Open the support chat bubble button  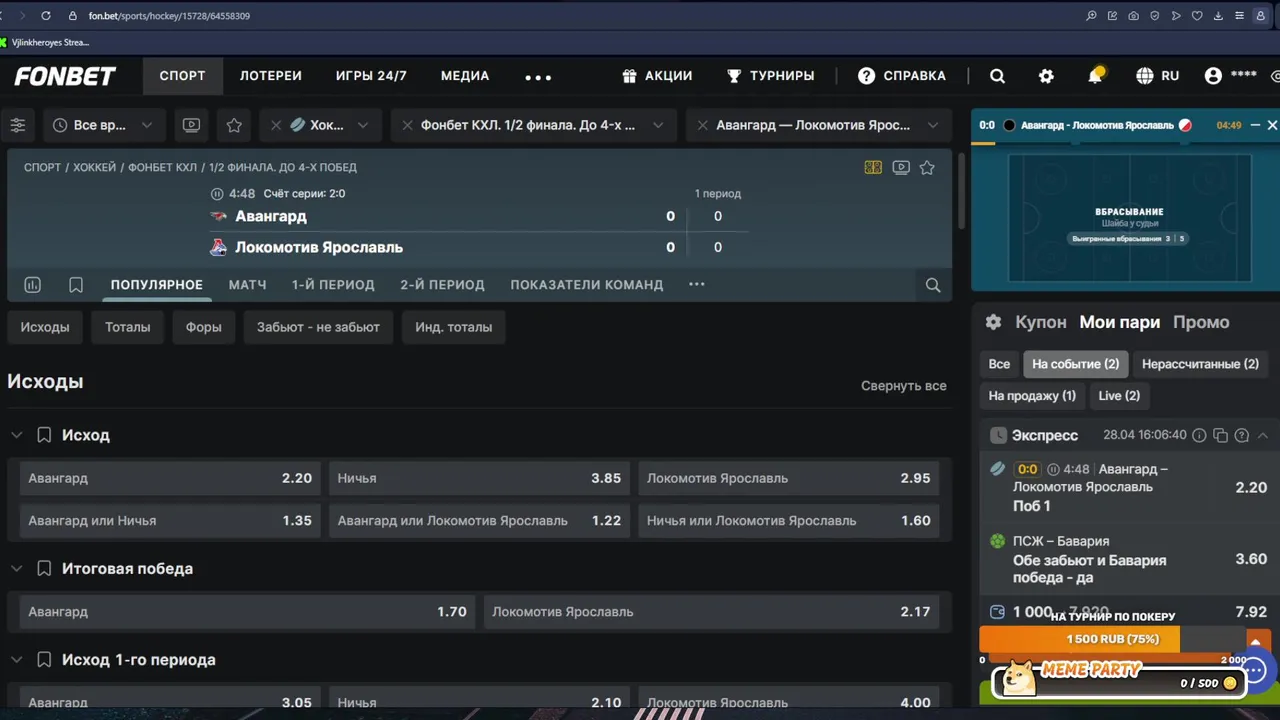pyautogui.click(x=1254, y=670)
